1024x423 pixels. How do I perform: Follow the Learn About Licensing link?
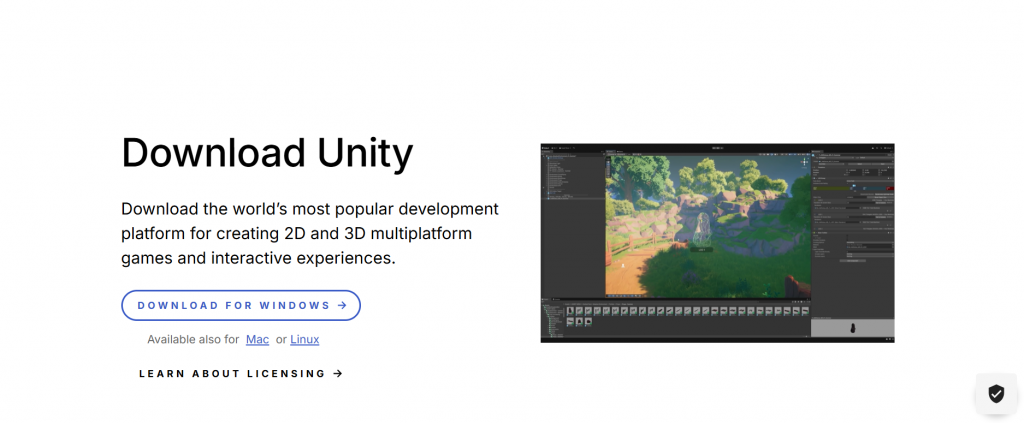tap(241, 374)
